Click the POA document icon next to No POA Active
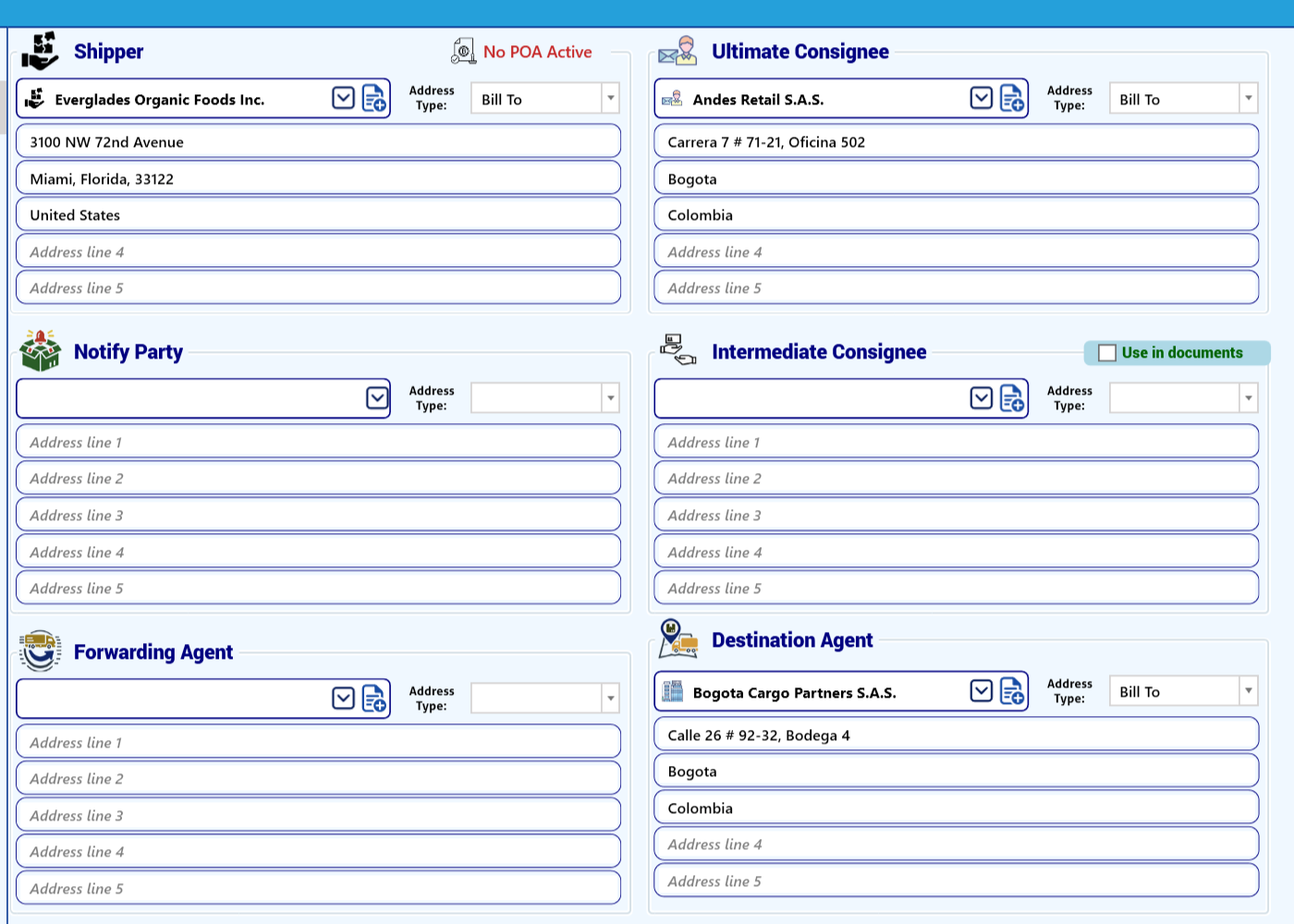The width and height of the screenshot is (1294, 924). click(463, 52)
